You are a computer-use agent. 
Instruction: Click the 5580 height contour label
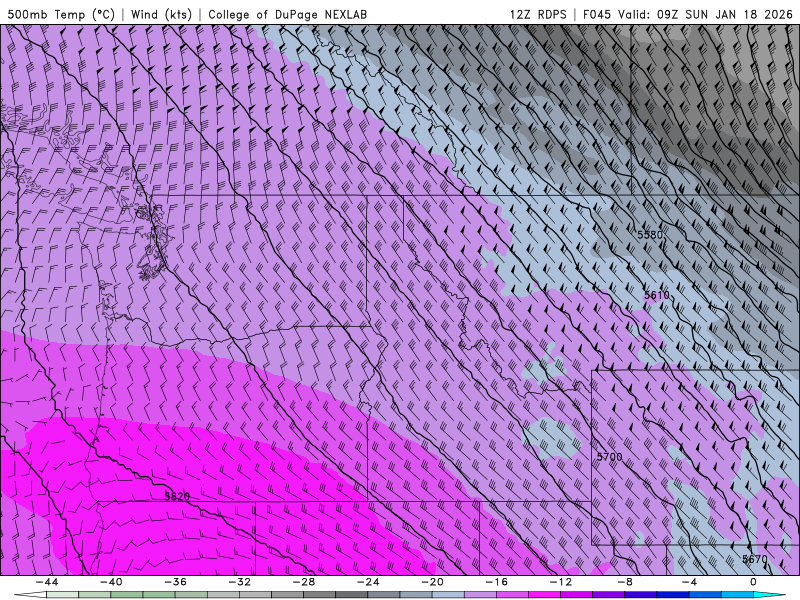point(649,235)
